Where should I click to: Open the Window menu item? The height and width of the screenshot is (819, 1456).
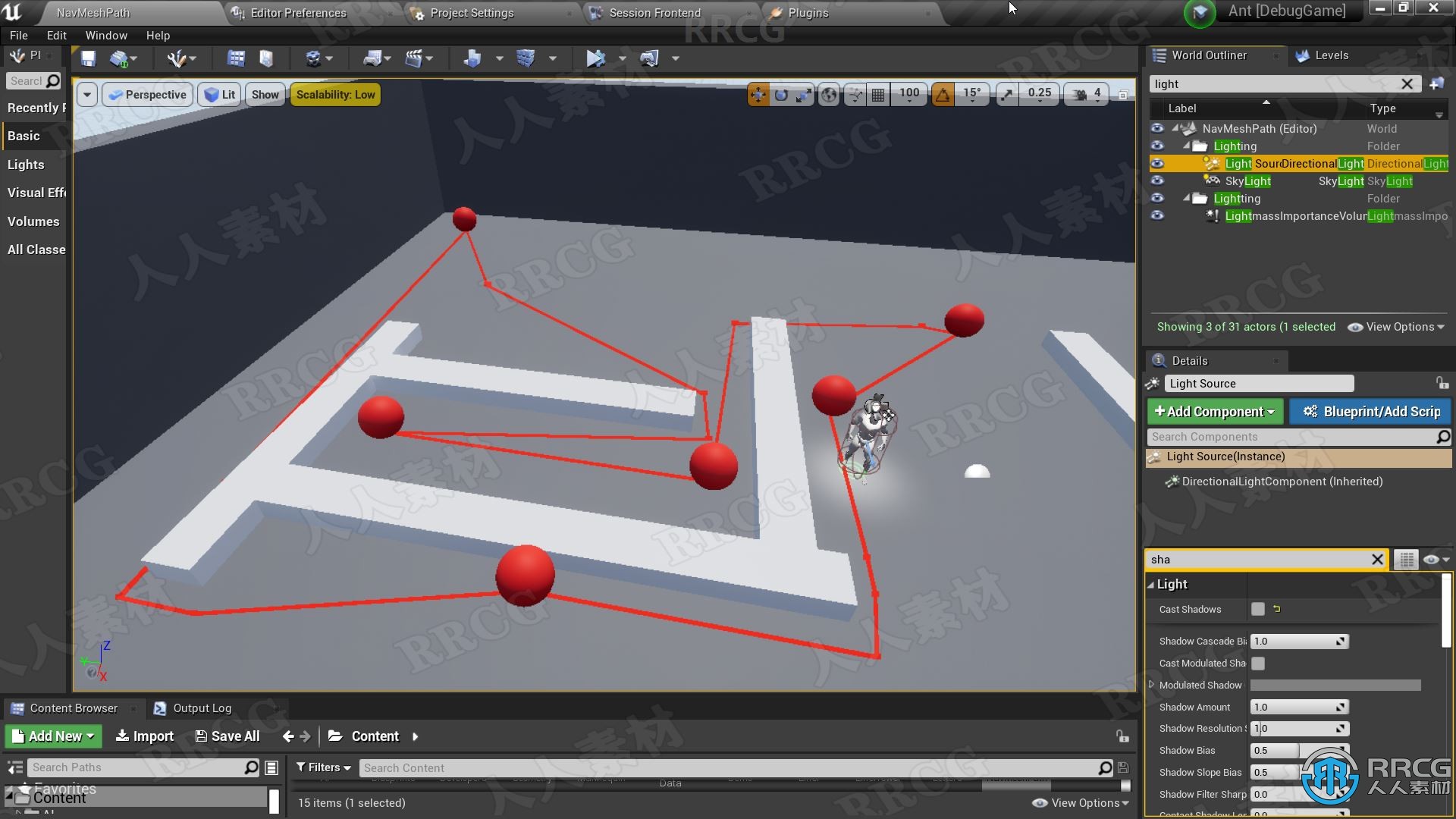(x=105, y=35)
